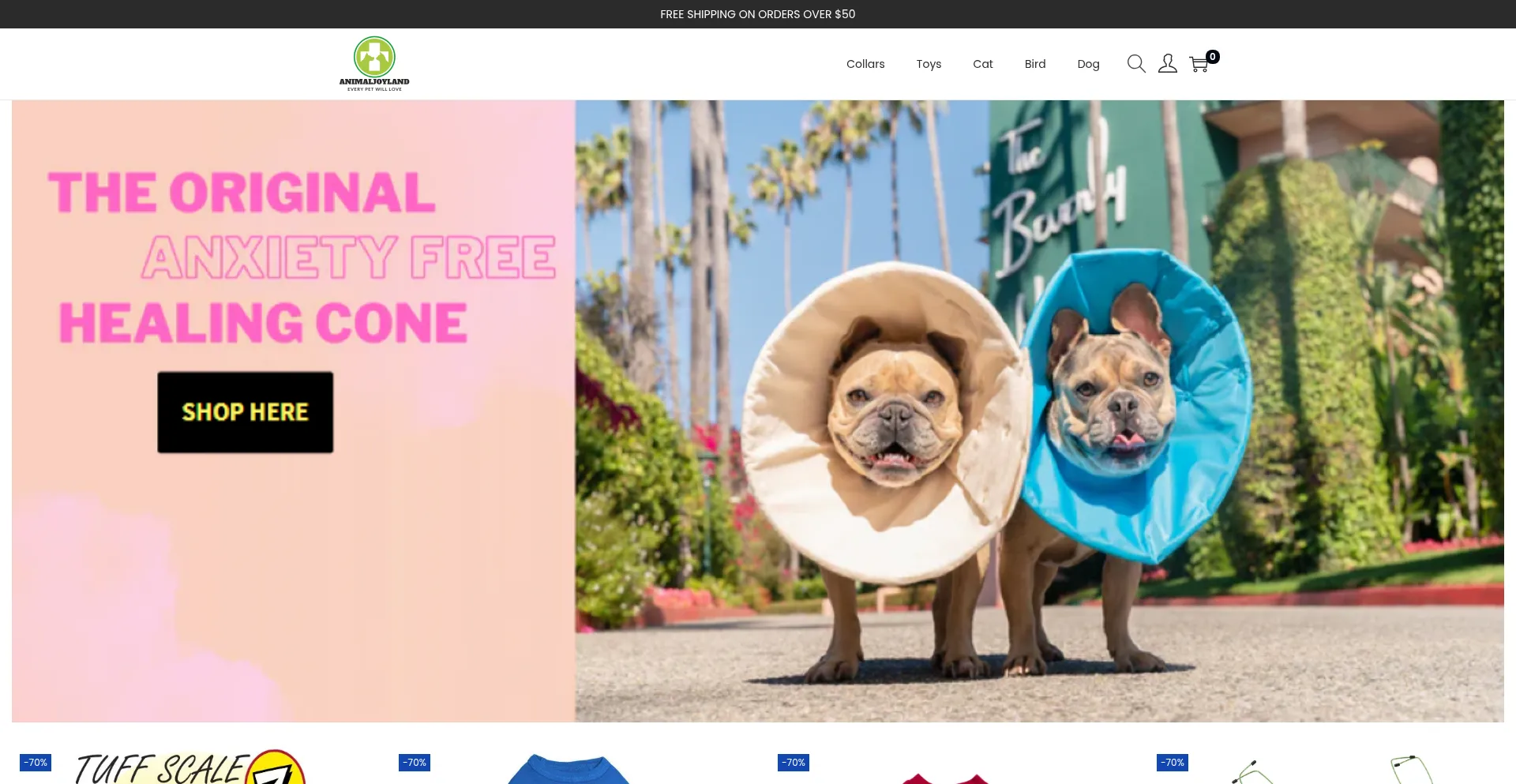The image size is (1516, 784).
Task: Go to the Cat category
Action: [x=983, y=64]
